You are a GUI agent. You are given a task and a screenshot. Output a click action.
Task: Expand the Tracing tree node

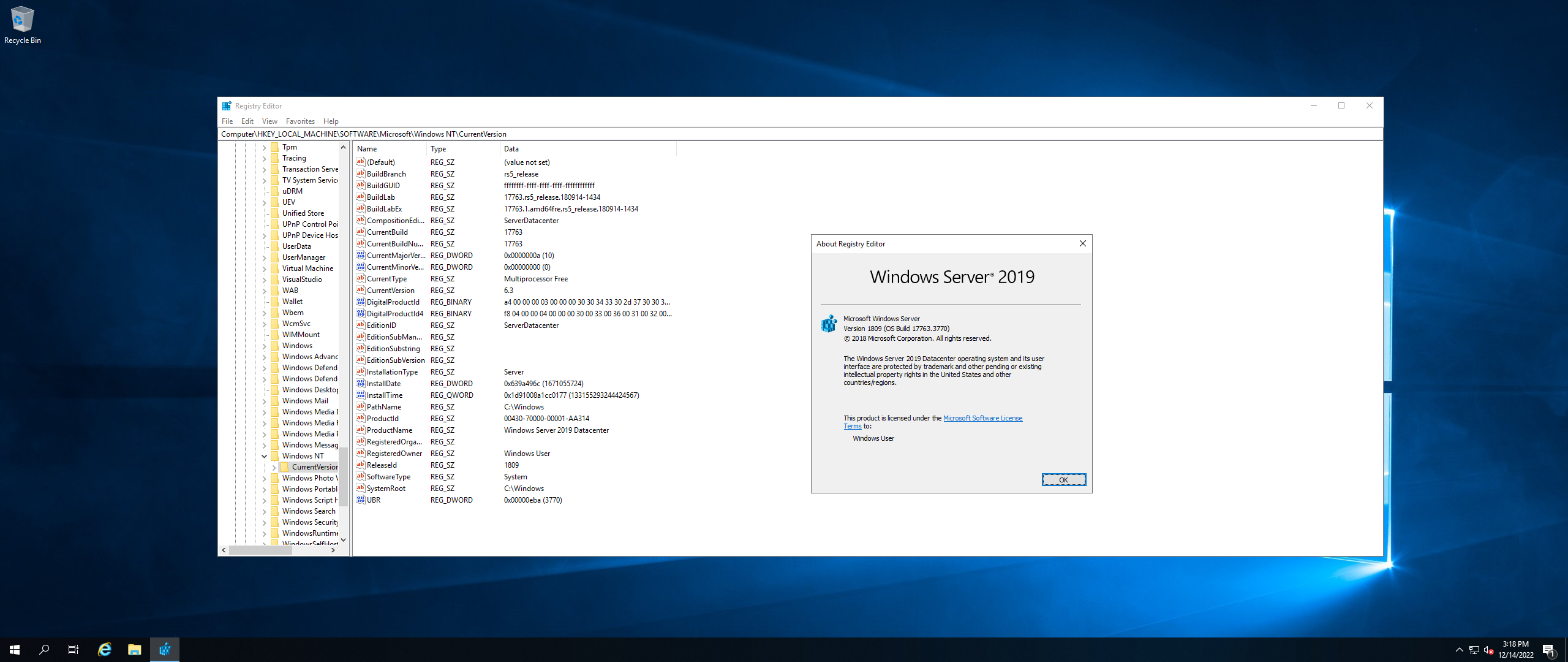pyautogui.click(x=265, y=158)
